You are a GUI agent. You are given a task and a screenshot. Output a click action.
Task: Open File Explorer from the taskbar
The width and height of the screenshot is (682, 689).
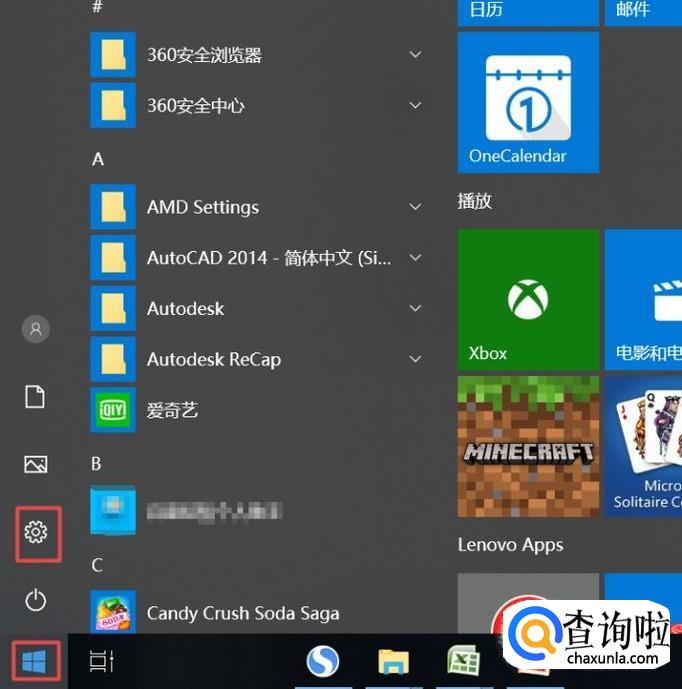coord(394,662)
